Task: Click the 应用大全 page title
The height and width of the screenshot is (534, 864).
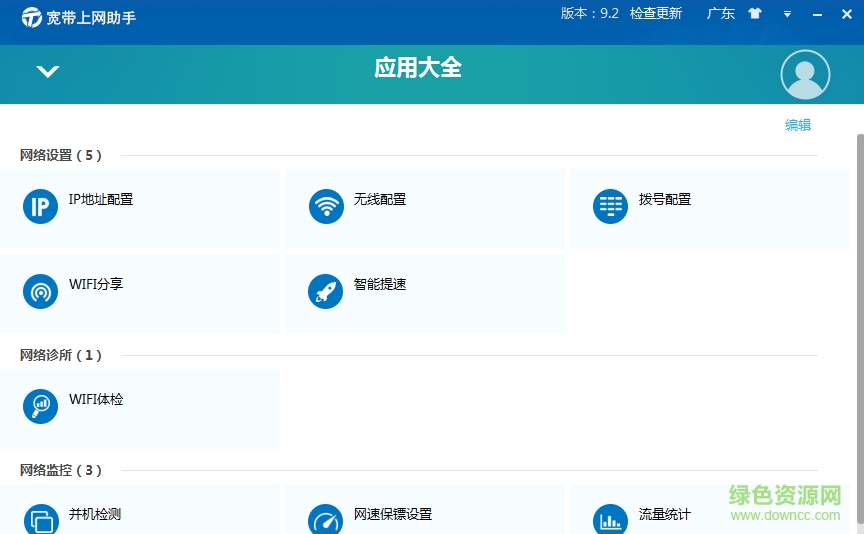Action: click(x=418, y=68)
